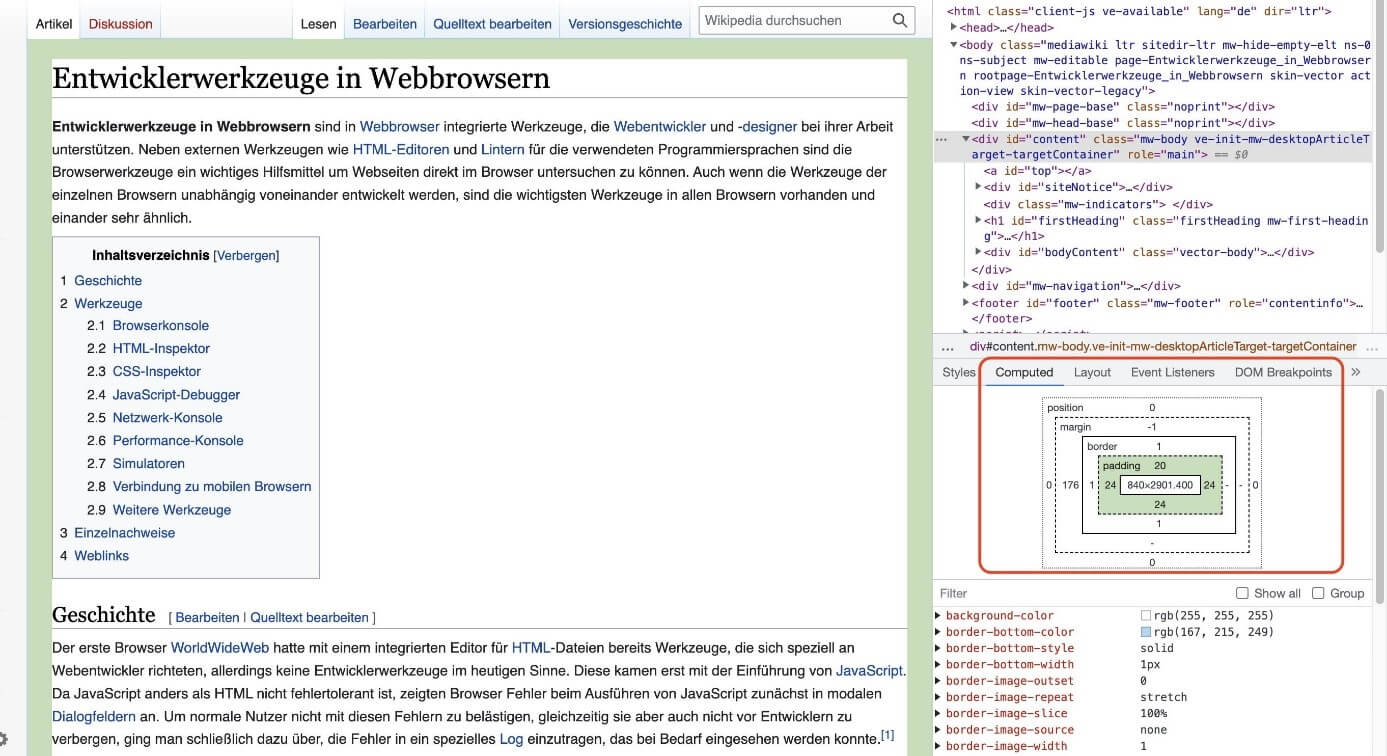Follow the Webbrowser link in the intro

pyautogui.click(x=399, y=127)
